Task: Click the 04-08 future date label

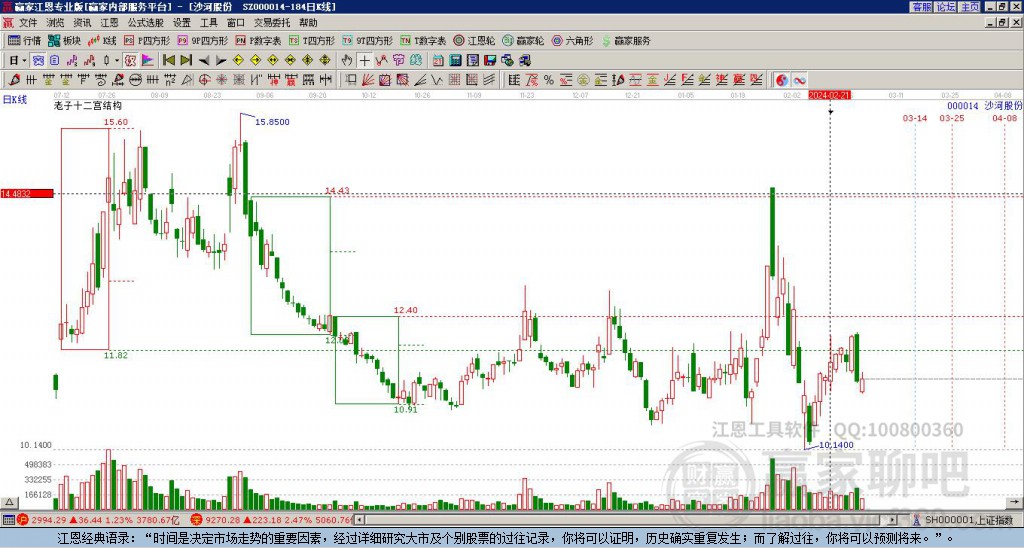Action: pos(1004,118)
